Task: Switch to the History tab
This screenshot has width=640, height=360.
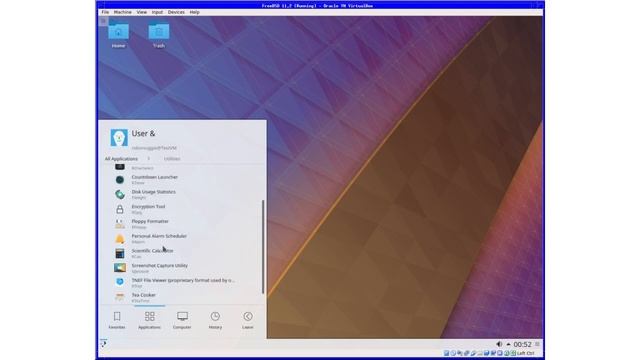Action: click(215, 320)
